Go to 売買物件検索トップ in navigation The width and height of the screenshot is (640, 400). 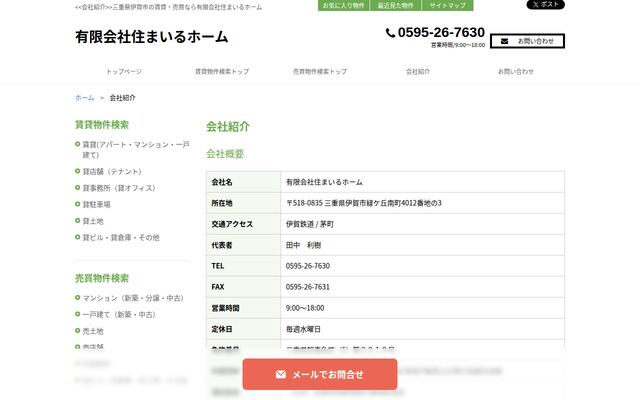tap(320, 71)
